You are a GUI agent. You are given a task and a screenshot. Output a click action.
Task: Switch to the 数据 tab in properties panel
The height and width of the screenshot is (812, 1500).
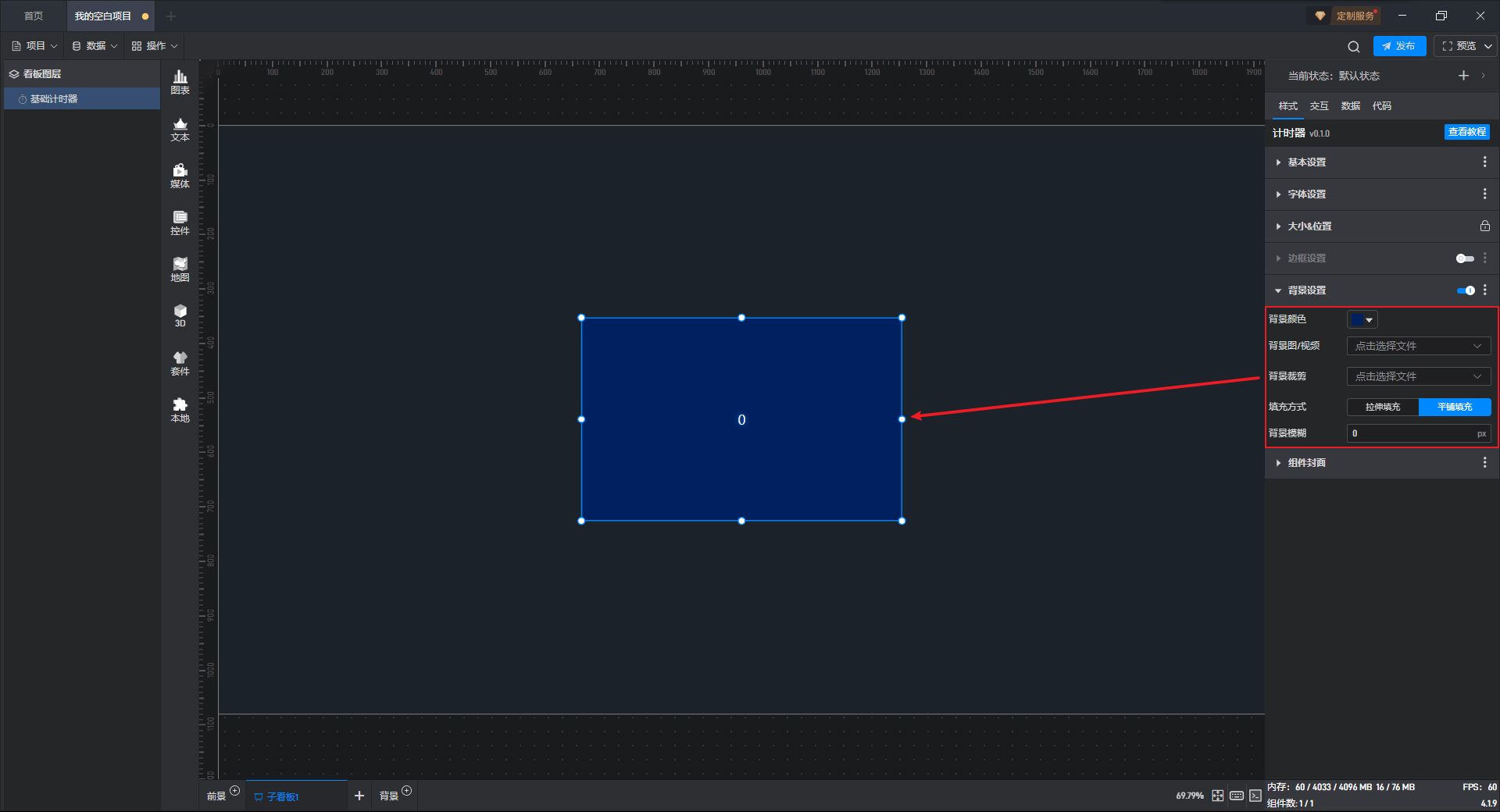pos(1351,106)
